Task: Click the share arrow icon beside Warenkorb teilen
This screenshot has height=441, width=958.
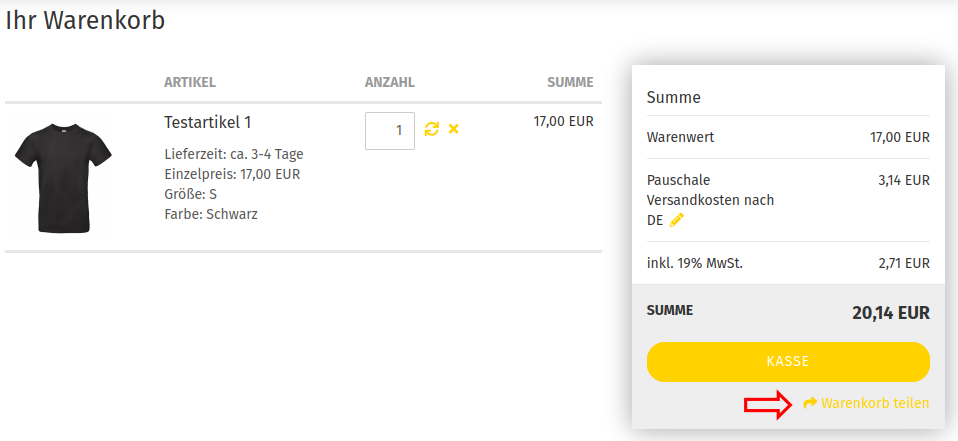Action: coord(810,403)
